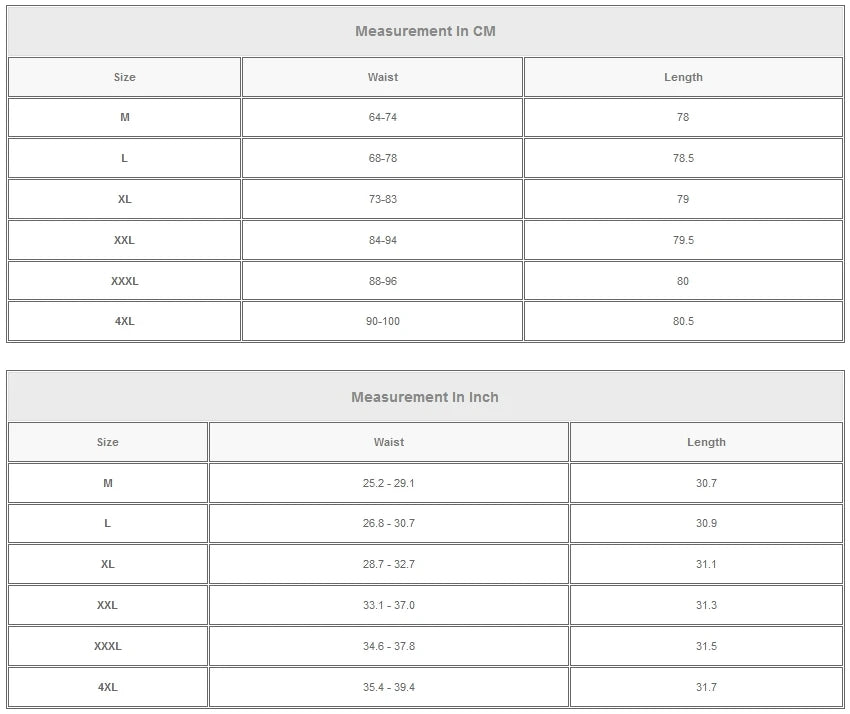850x714 pixels.
Task: Click the XXL size cell in CM table
Action: pos(124,240)
